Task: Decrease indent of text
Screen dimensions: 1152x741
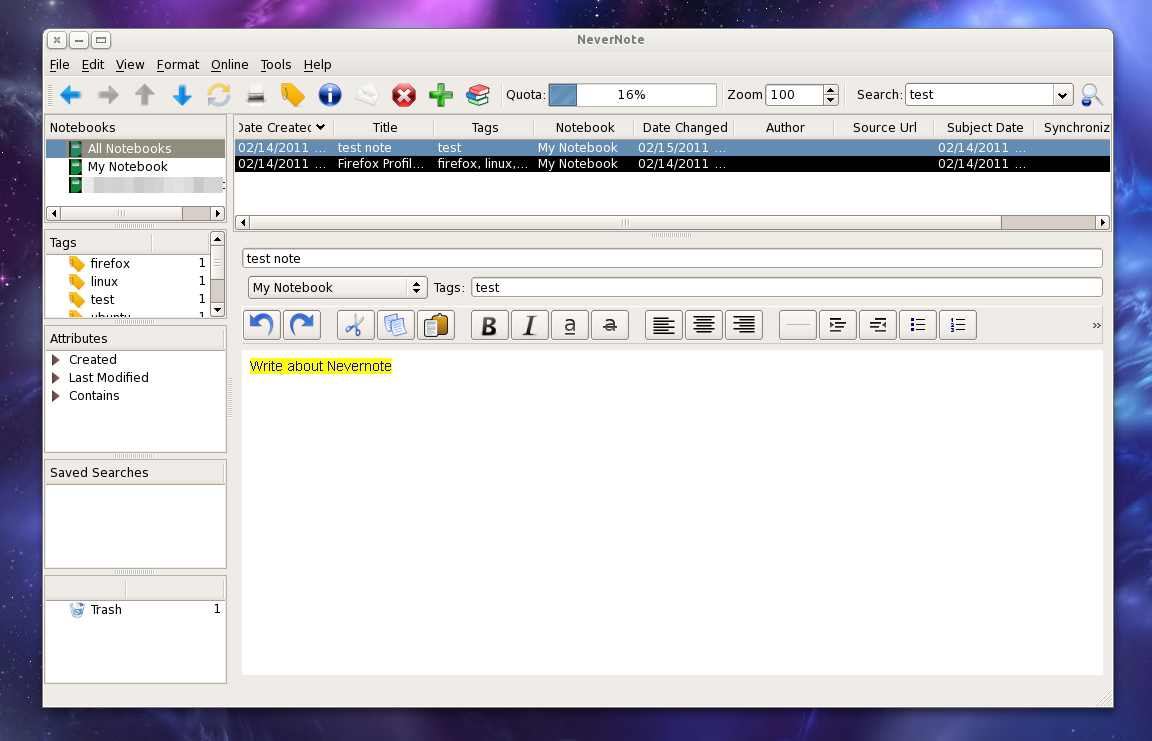Action: (x=878, y=325)
